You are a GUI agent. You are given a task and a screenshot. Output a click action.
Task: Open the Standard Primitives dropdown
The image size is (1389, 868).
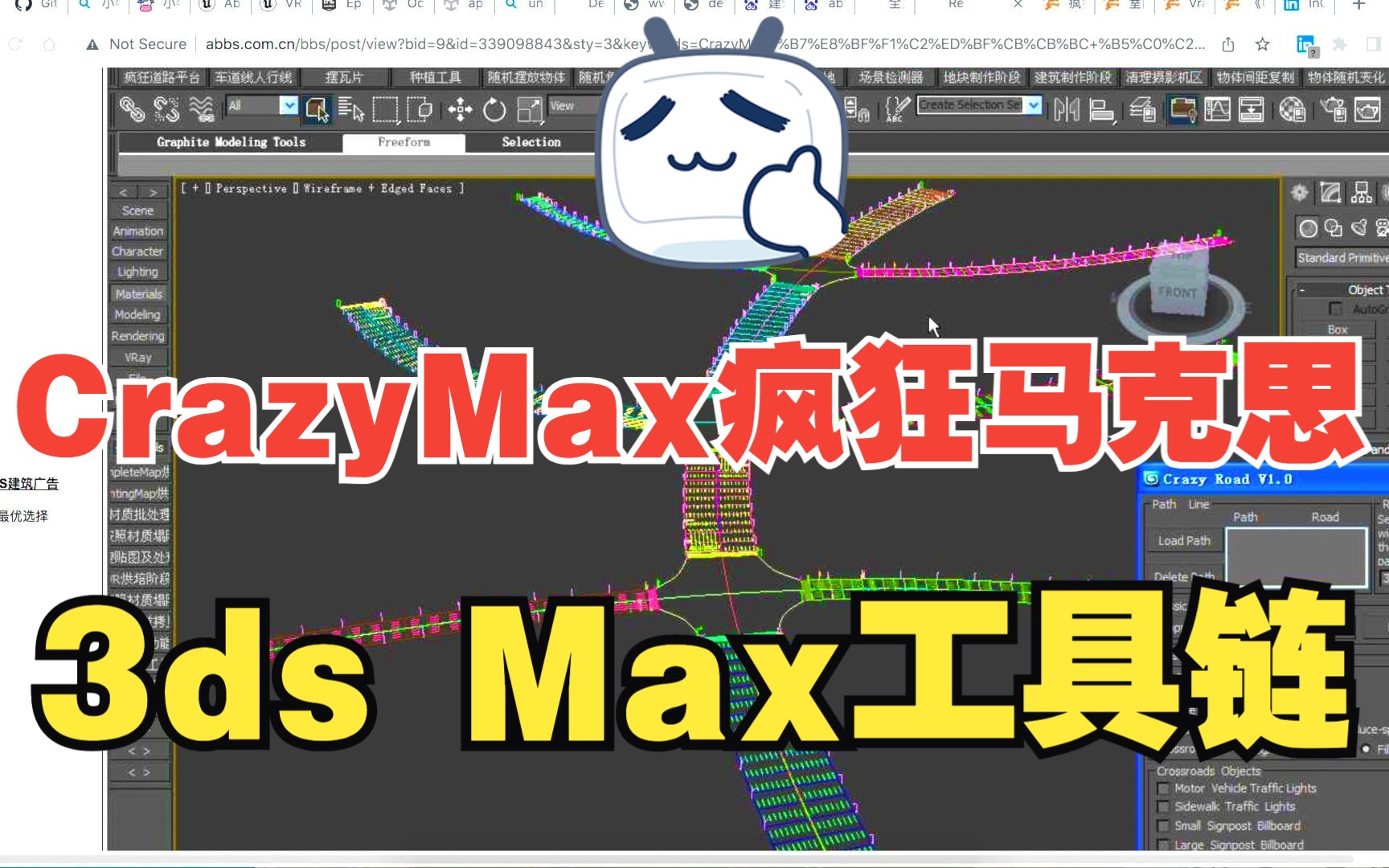(1342, 258)
